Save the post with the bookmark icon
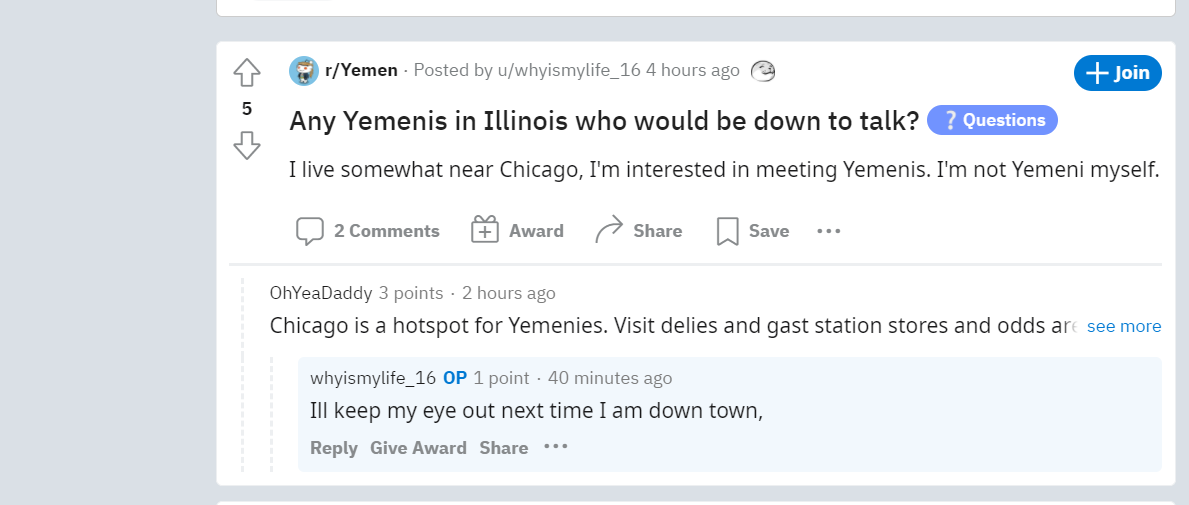This screenshot has height=505, width=1189. coord(728,231)
